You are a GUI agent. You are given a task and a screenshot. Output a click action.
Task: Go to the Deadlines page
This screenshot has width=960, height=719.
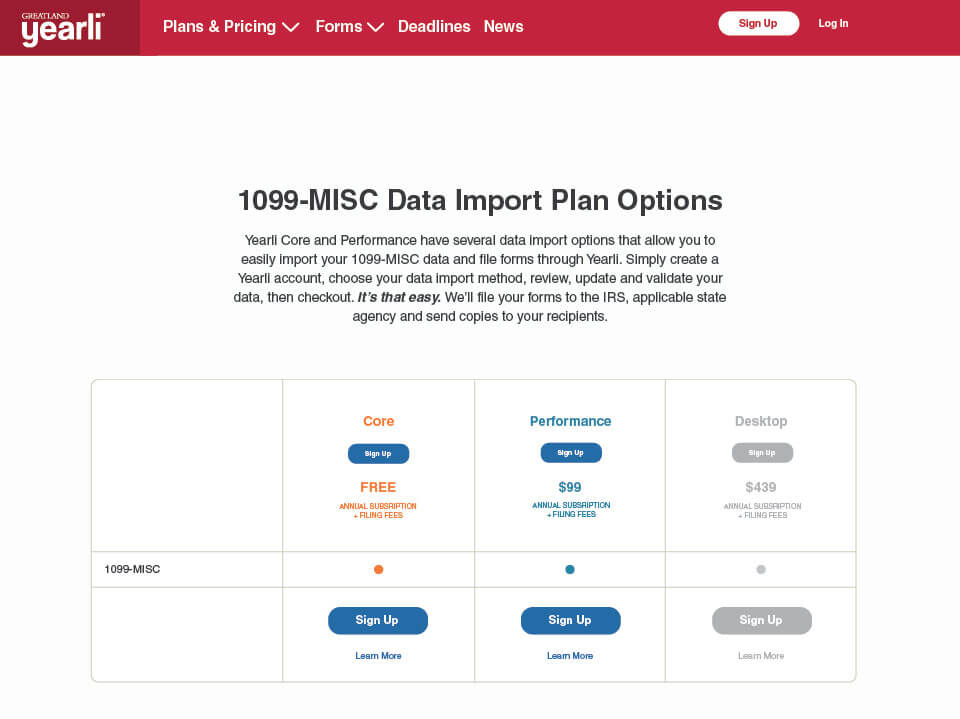434,27
